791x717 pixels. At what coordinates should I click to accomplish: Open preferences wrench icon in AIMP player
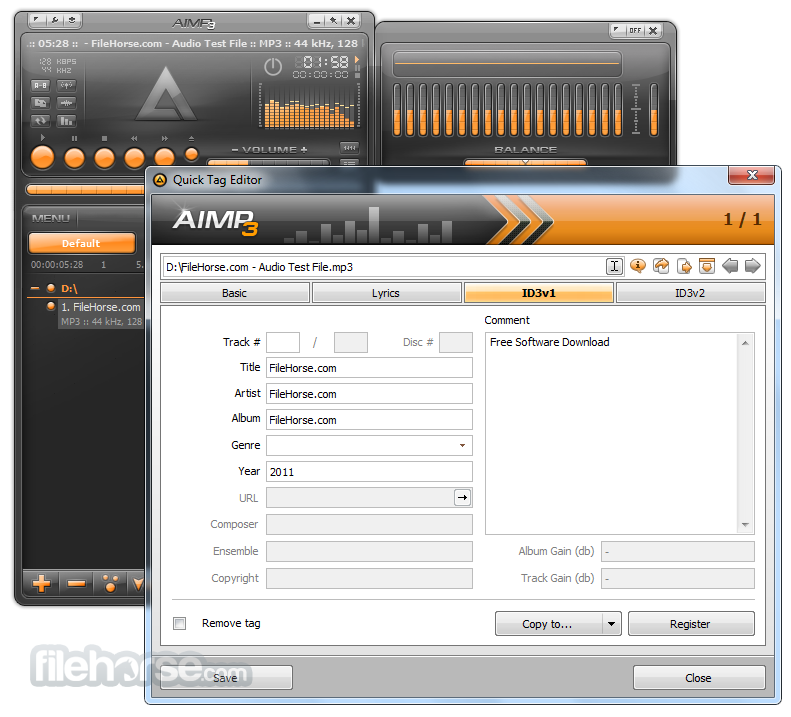pyautogui.click(x=54, y=20)
